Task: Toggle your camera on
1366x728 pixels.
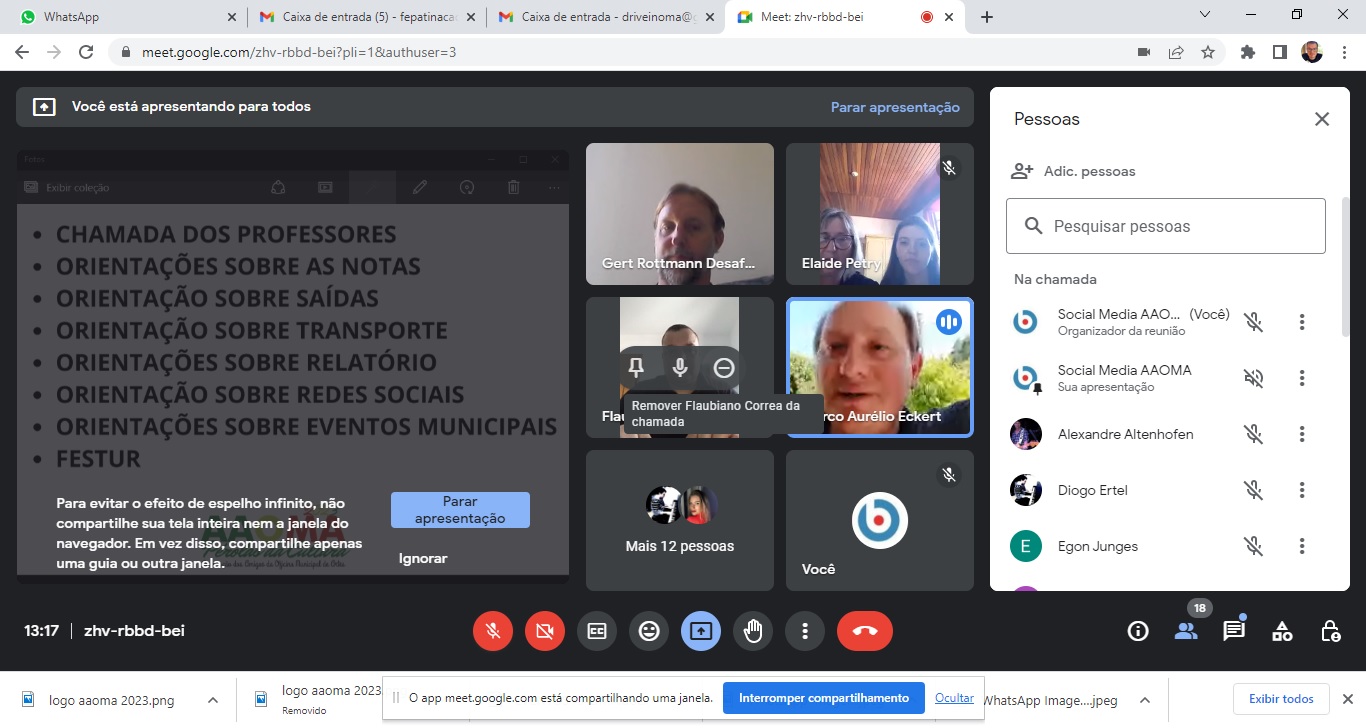Action: tap(545, 631)
